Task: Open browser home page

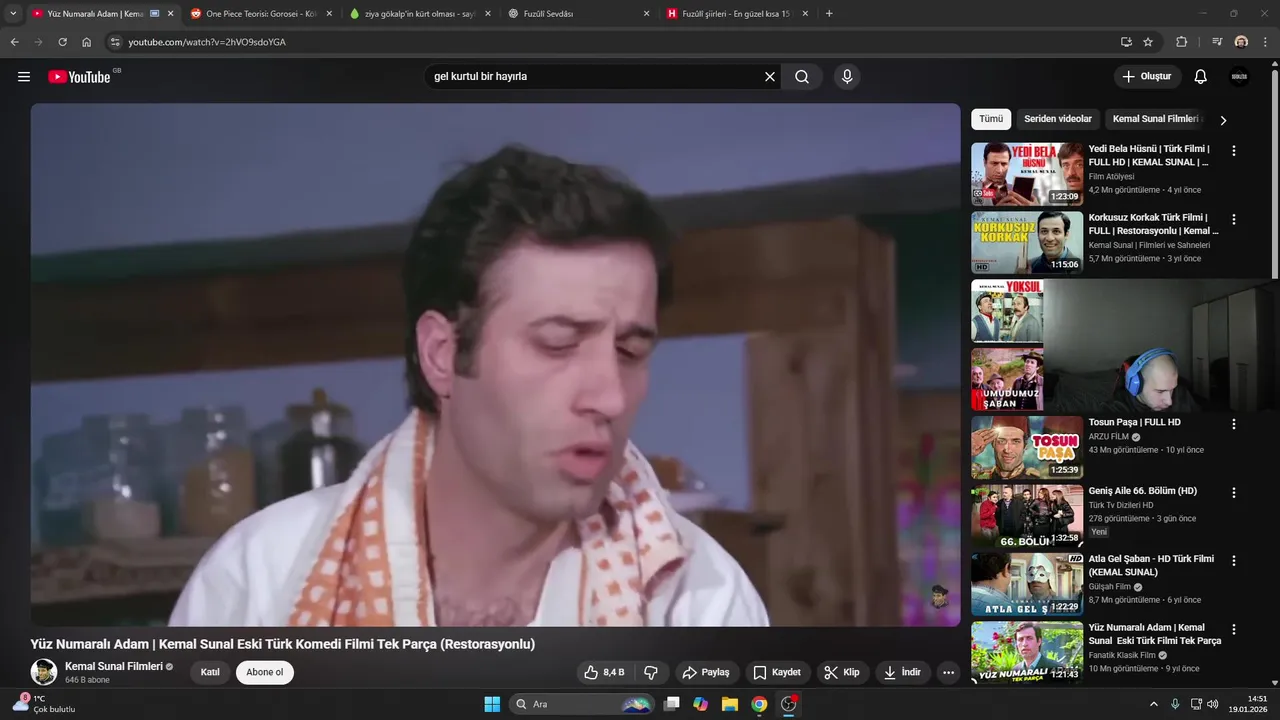Action: click(87, 42)
